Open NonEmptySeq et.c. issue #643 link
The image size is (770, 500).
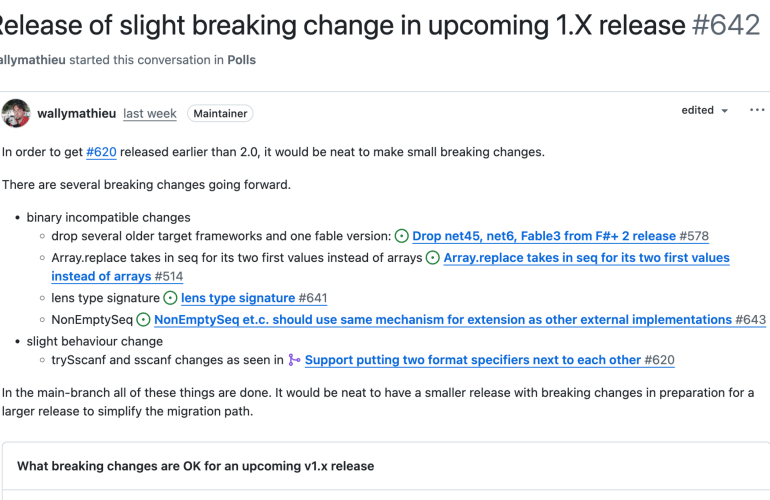click(x=443, y=320)
